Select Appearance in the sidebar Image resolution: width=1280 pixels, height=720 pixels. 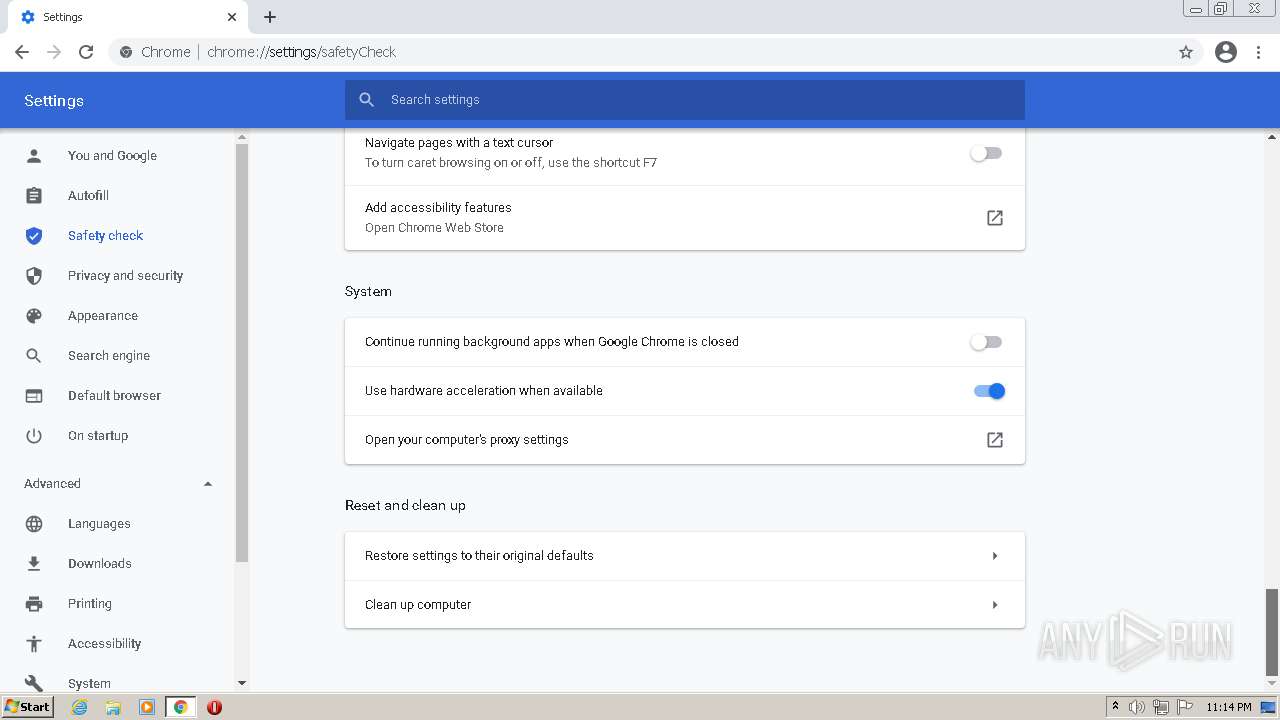pos(103,316)
